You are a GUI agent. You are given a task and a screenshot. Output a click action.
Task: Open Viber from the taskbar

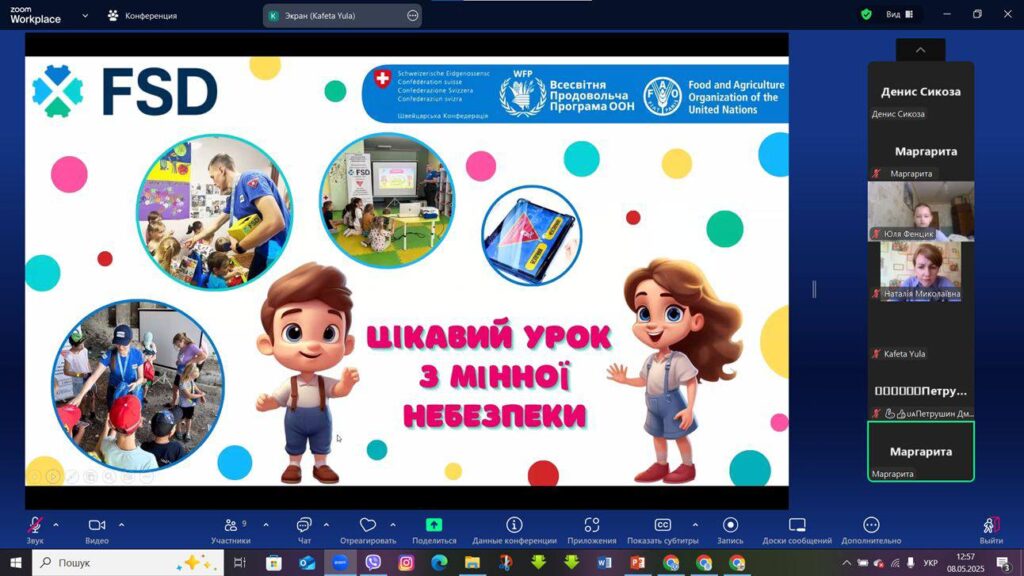(x=373, y=563)
